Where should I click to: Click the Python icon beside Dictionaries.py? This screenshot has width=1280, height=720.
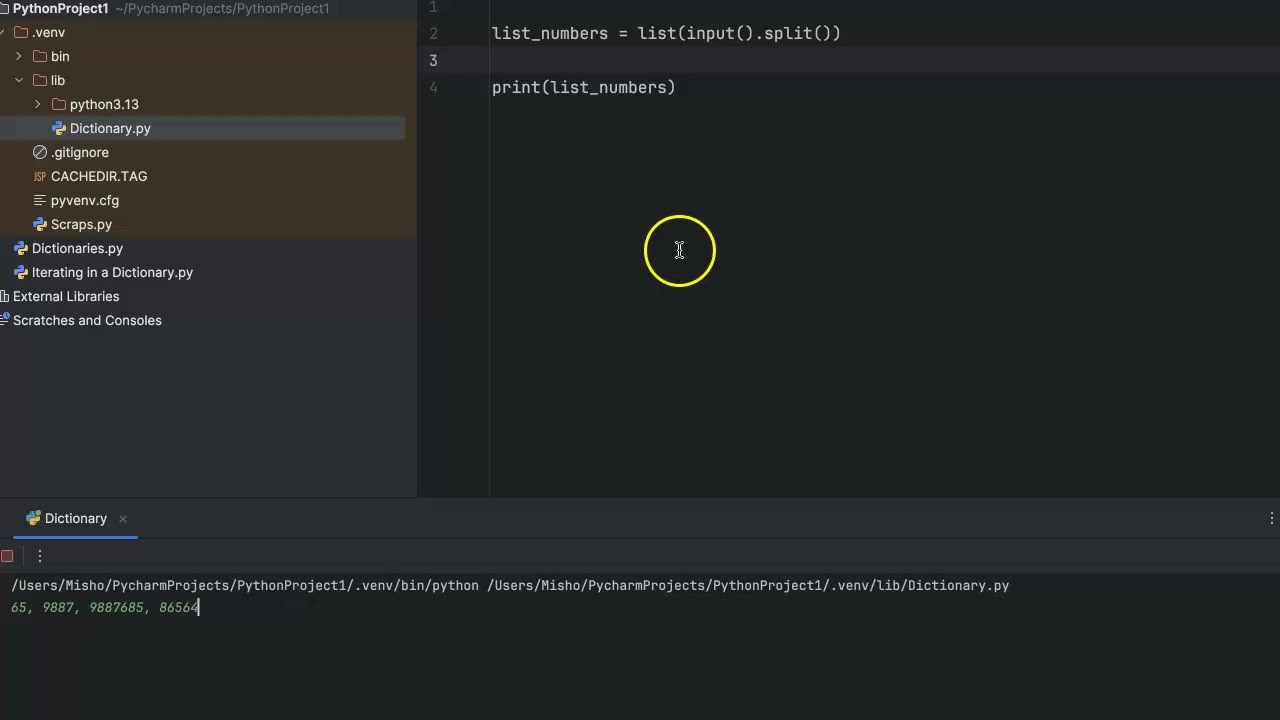(x=21, y=248)
